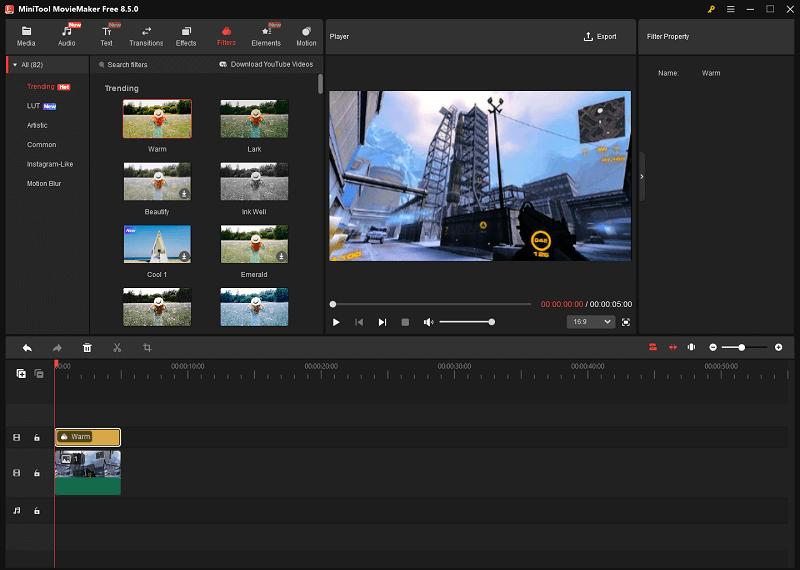
Task: Toggle the lock on the audio track
Action: click(37, 510)
